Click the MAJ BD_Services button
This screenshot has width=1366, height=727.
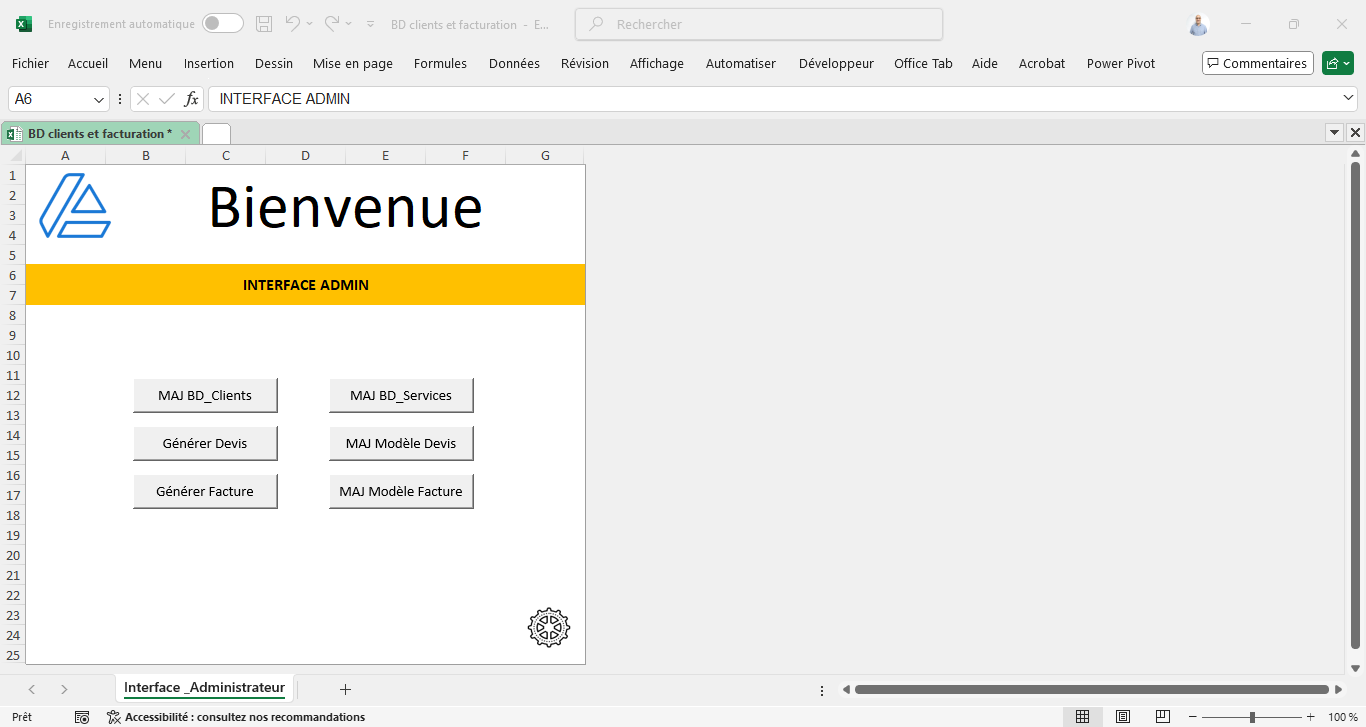tap(401, 395)
